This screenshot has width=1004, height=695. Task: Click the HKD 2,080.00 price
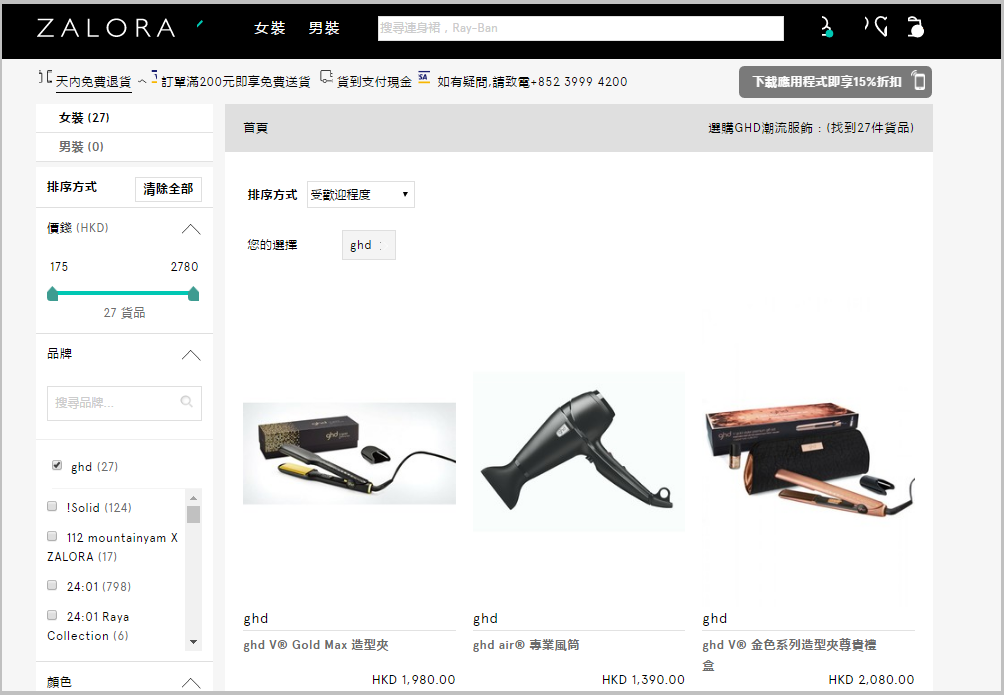click(871, 680)
